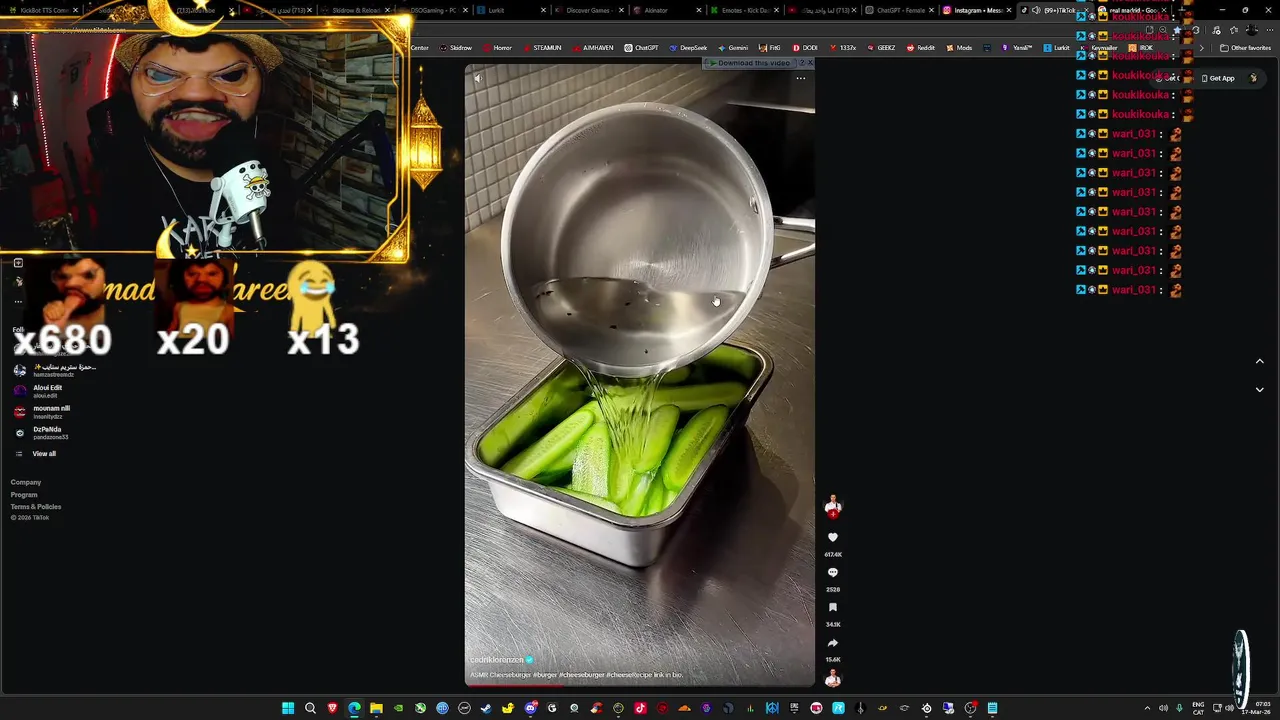
Task: Open the Horror bookmark
Action: 496,48
